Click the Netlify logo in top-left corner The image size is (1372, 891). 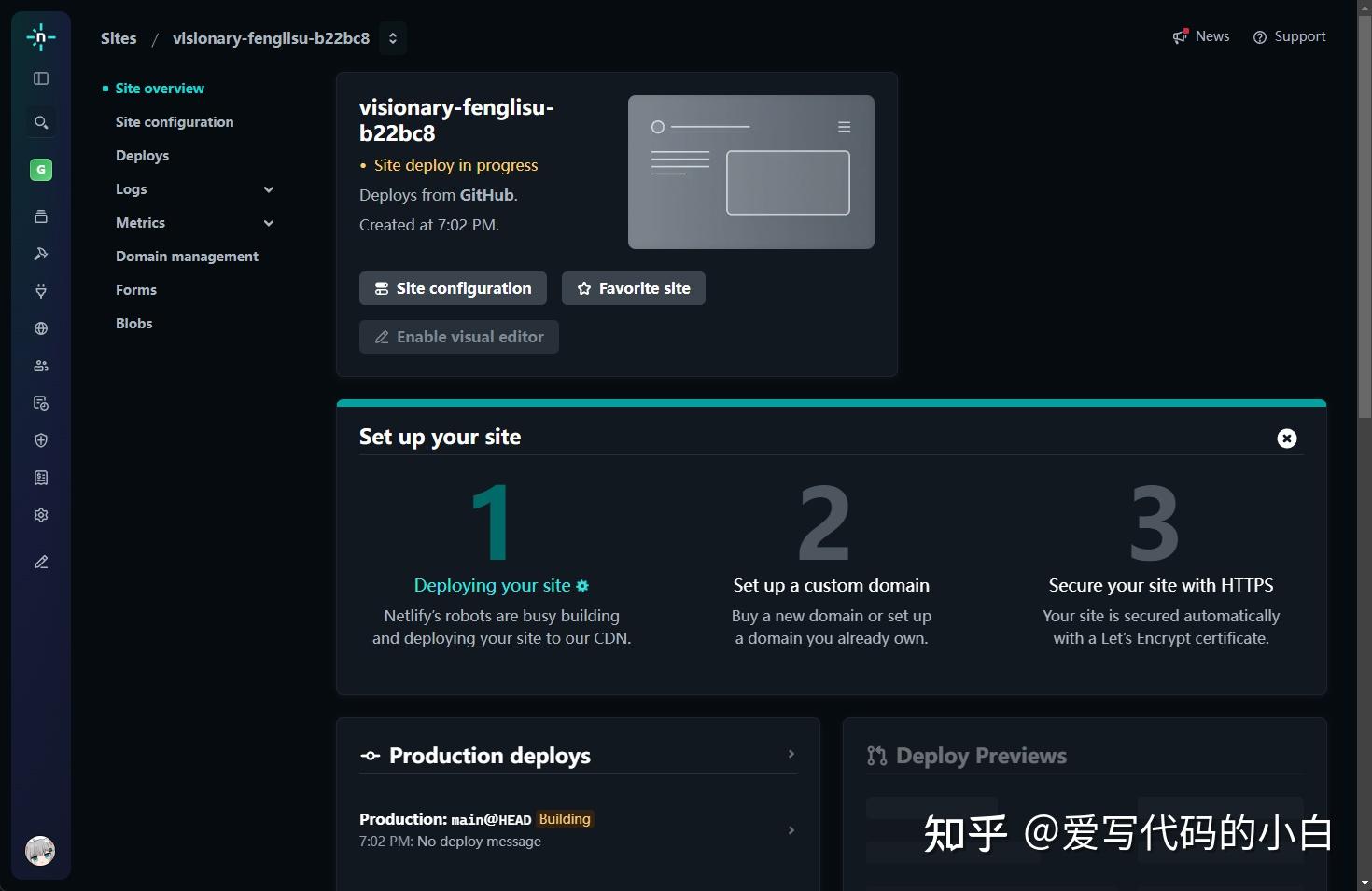tap(40, 37)
